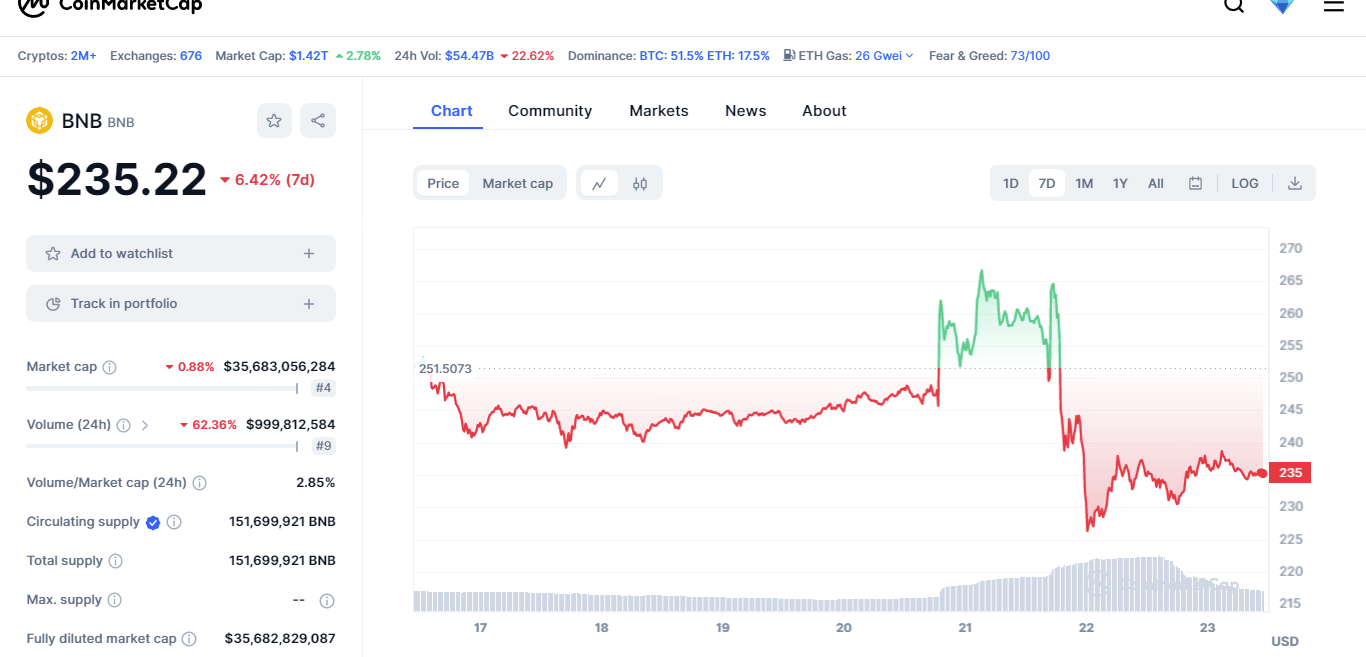Click date label 17 on chart axis

click(481, 628)
